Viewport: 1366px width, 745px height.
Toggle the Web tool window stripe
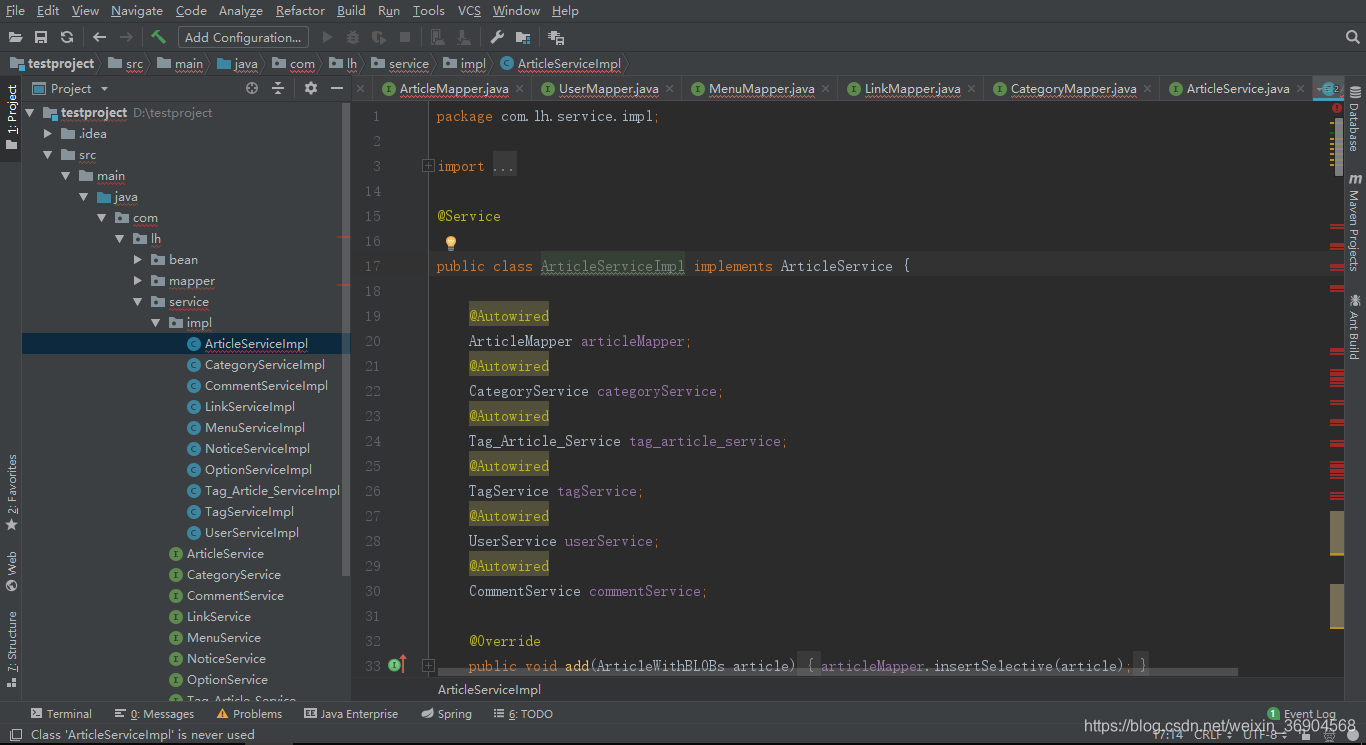point(11,570)
